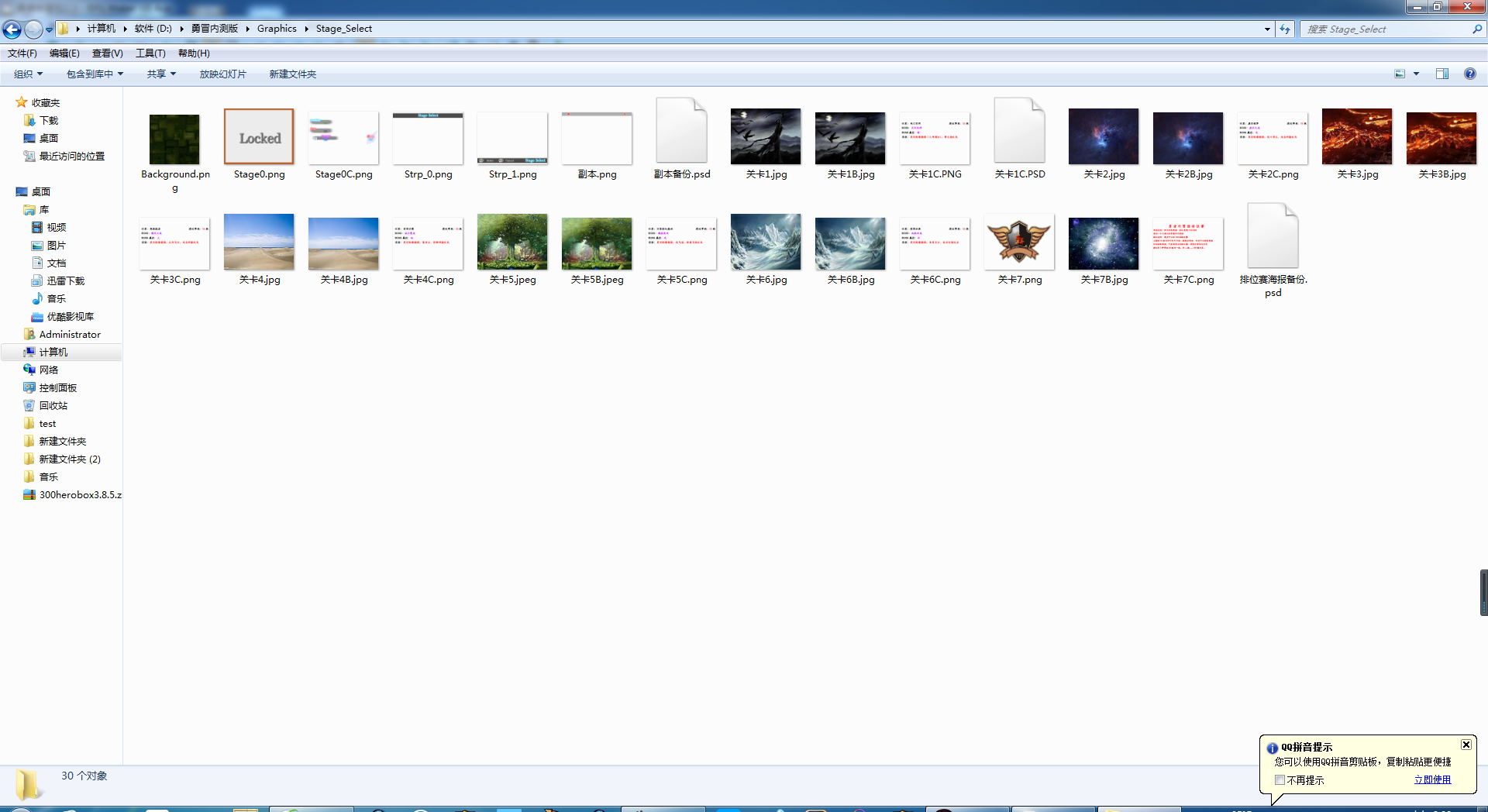Click the Forward navigation arrow
The image size is (1488, 812).
tap(33, 29)
